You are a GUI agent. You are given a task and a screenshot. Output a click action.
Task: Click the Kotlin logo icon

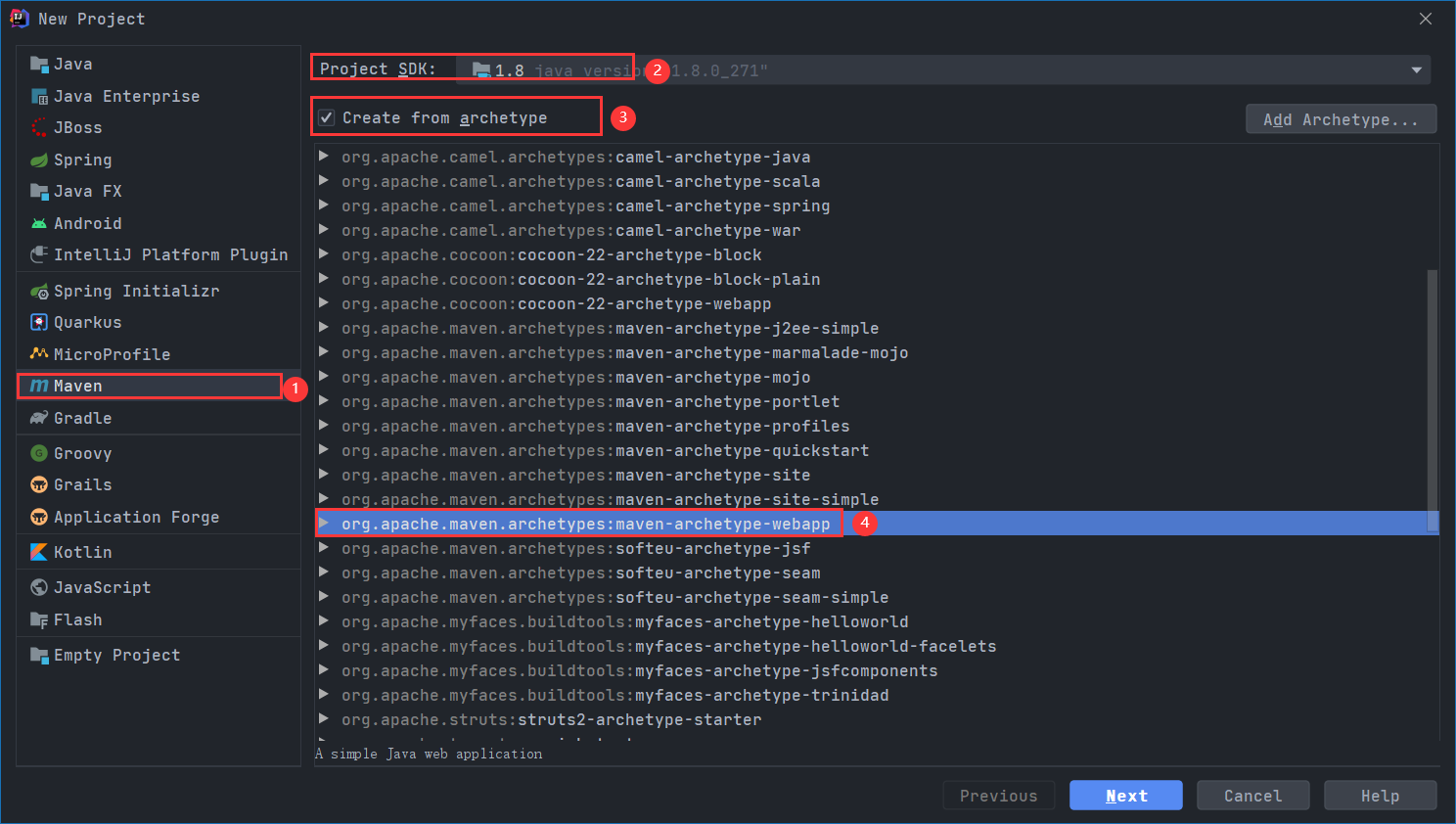(x=39, y=552)
